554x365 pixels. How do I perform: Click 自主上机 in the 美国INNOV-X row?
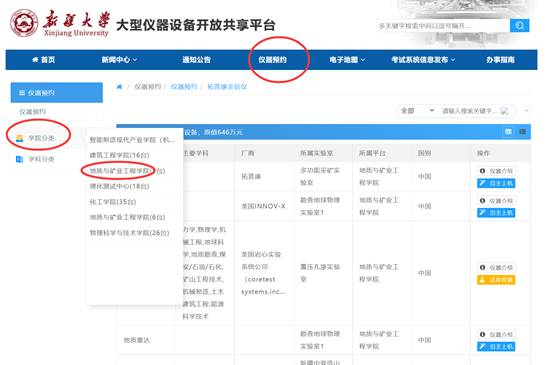click(x=496, y=213)
